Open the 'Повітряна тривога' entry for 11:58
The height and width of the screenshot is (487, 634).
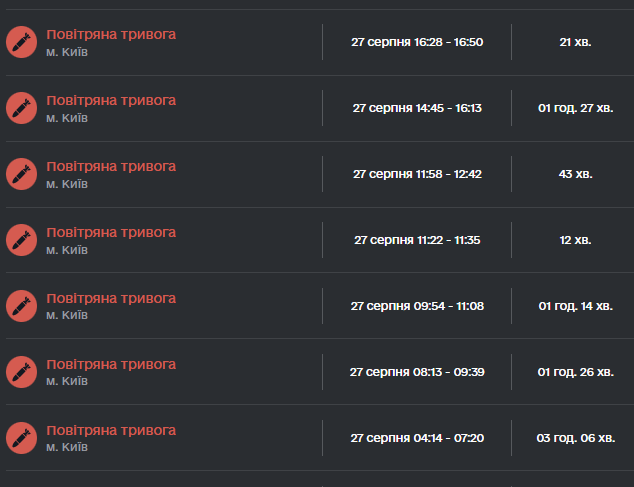[x=111, y=167]
